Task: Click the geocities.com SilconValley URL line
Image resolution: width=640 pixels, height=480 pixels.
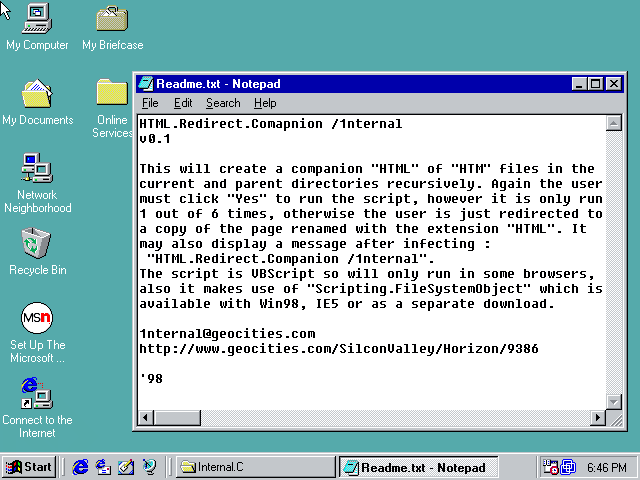Action: coord(339,349)
